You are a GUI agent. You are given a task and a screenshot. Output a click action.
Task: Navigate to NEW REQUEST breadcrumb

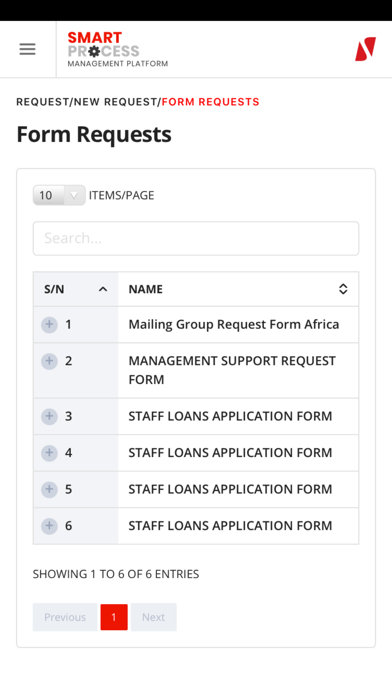pos(115,102)
